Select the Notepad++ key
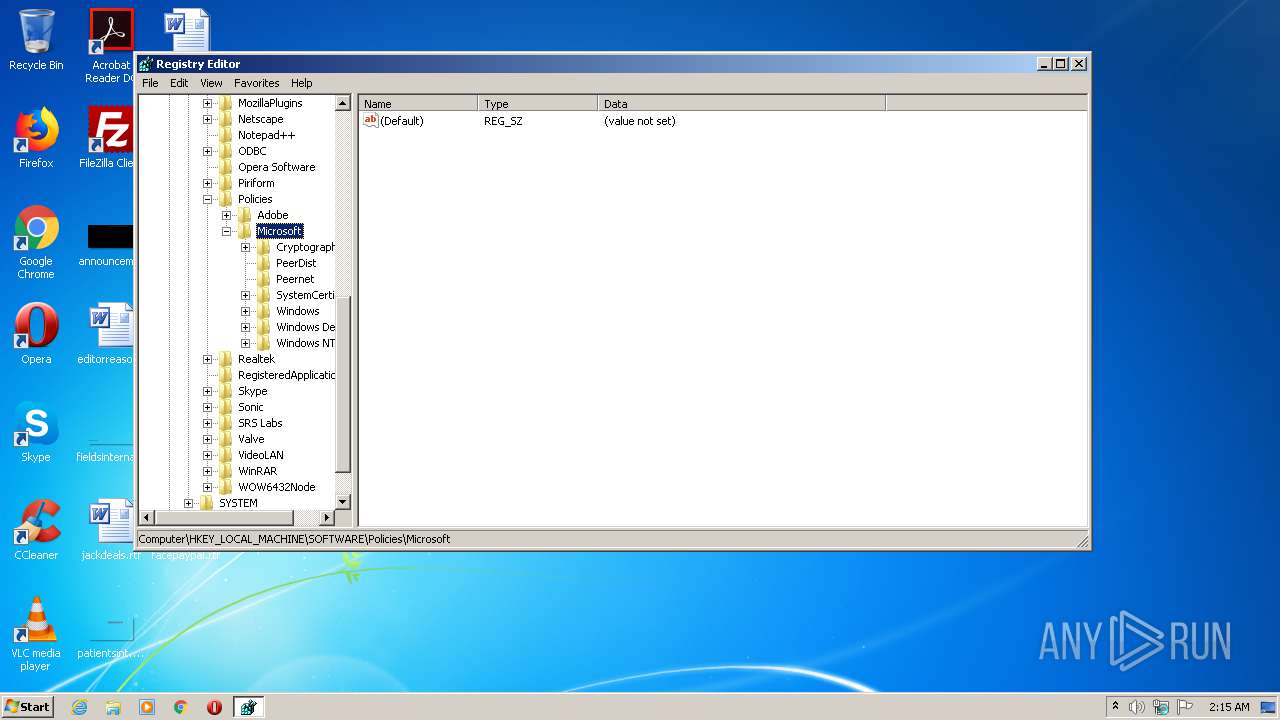This screenshot has height=720, width=1280. pos(266,135)
